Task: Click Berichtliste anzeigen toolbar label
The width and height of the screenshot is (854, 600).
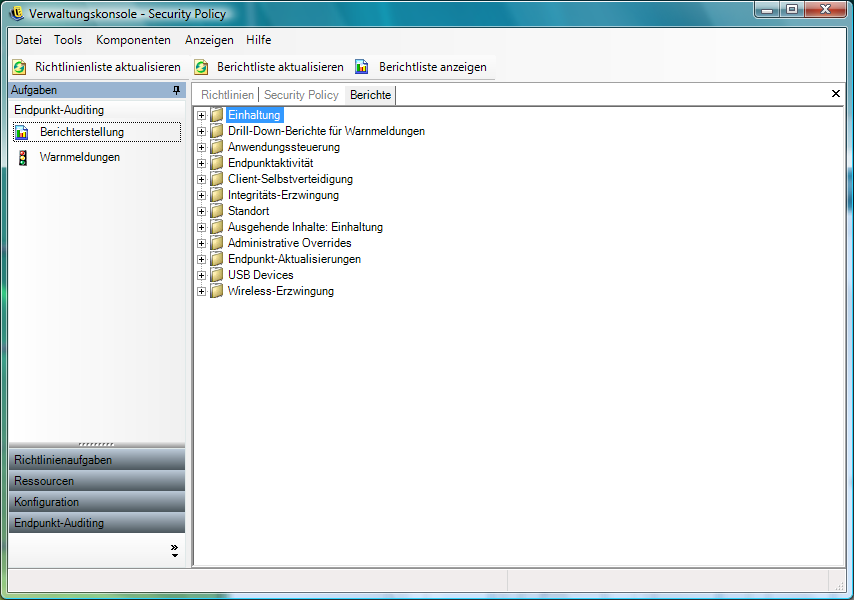Action: point(433,67)
